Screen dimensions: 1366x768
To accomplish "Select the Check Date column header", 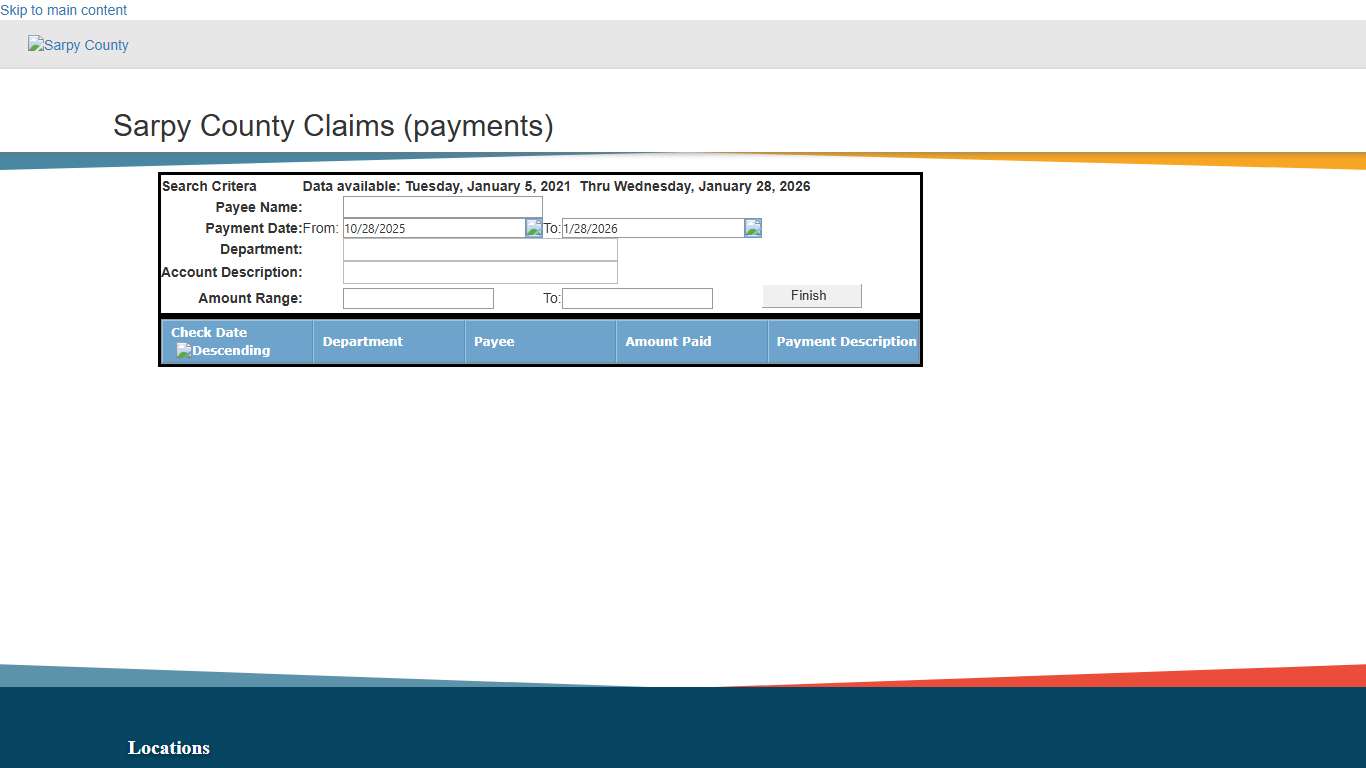I will [x=208, y=332].
